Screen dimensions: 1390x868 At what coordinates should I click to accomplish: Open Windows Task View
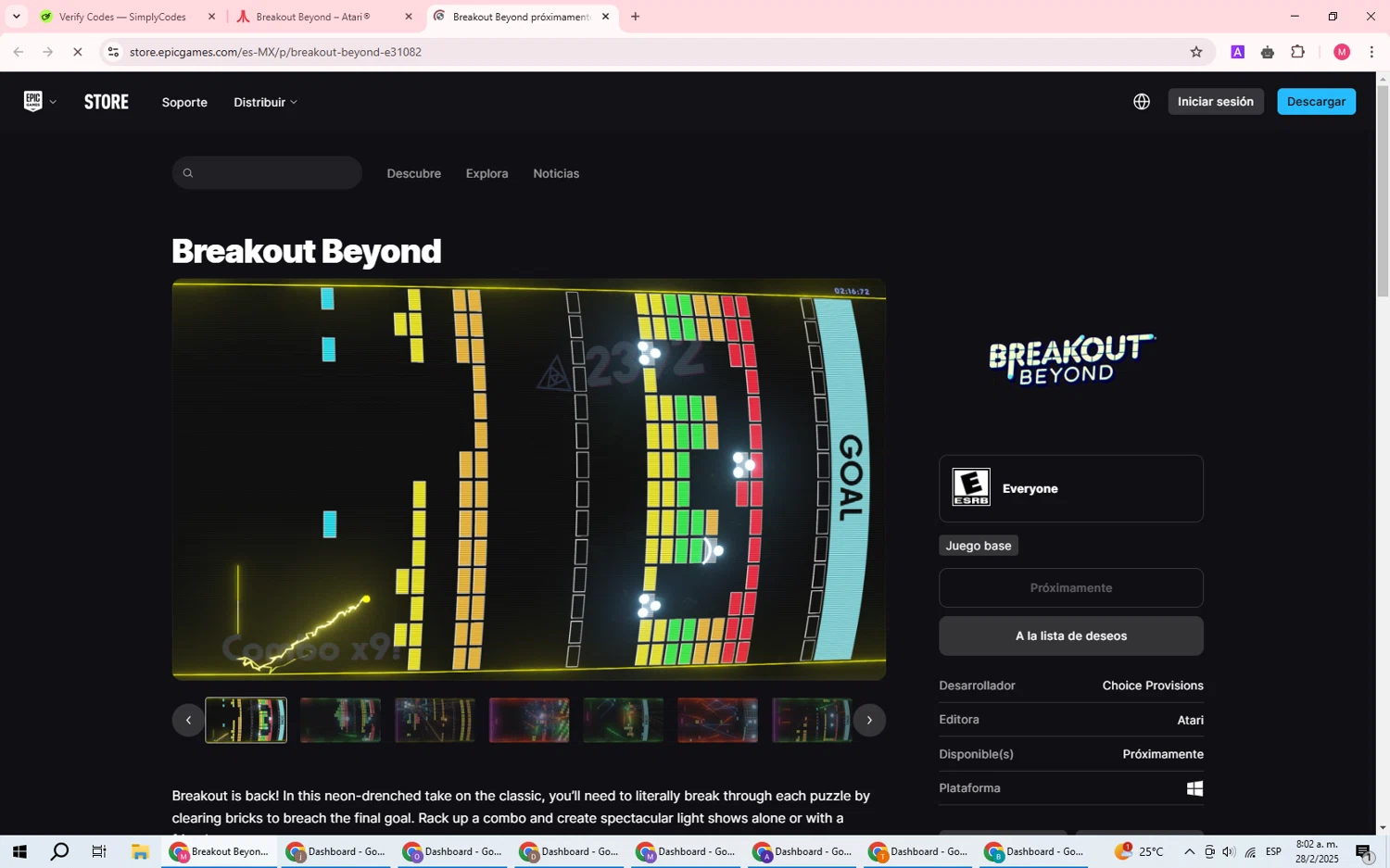98,851
